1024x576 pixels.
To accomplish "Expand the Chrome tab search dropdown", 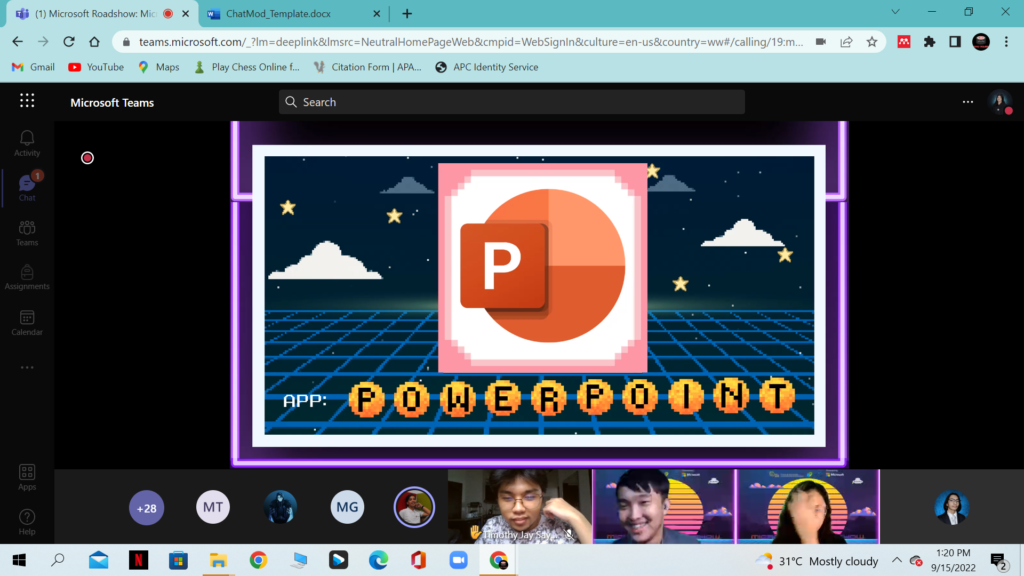I will coord(895,12).
